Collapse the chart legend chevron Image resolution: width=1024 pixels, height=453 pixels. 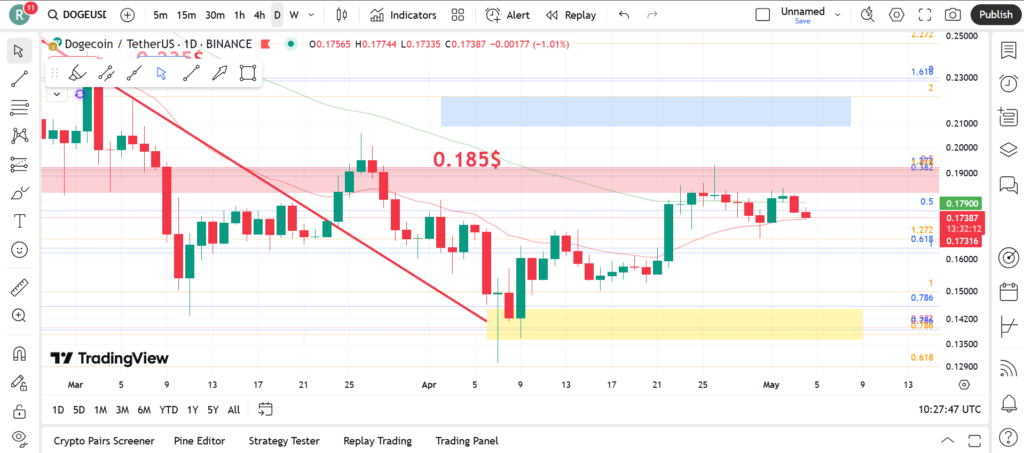(57, 94)
